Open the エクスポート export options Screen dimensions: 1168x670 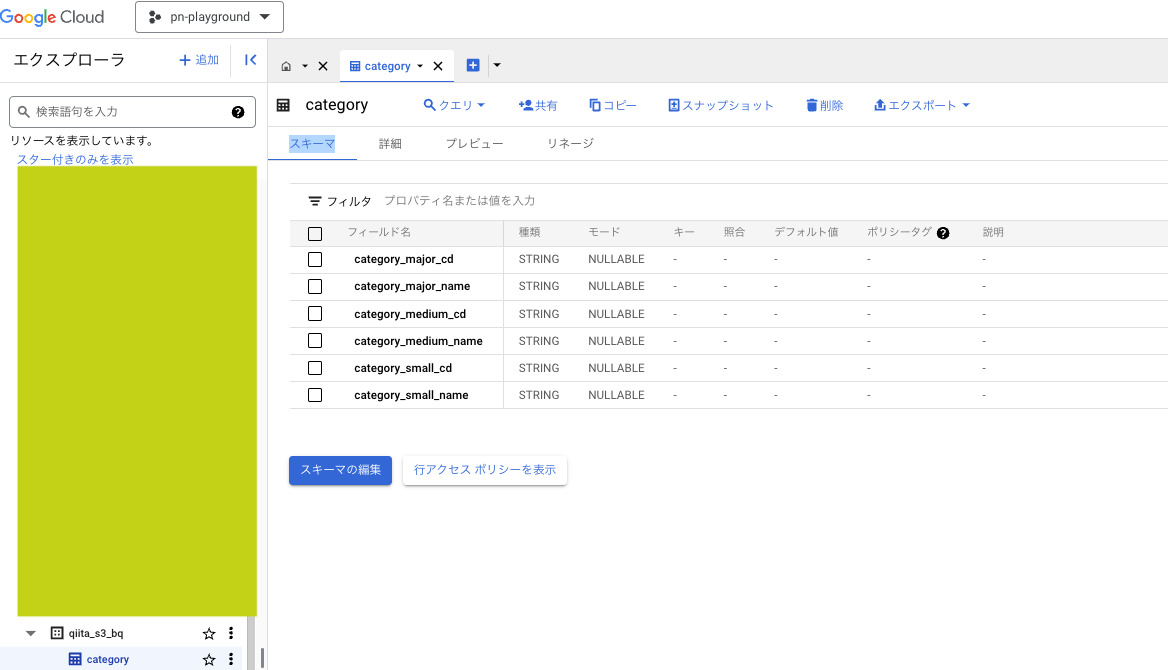tap(920, 105)
